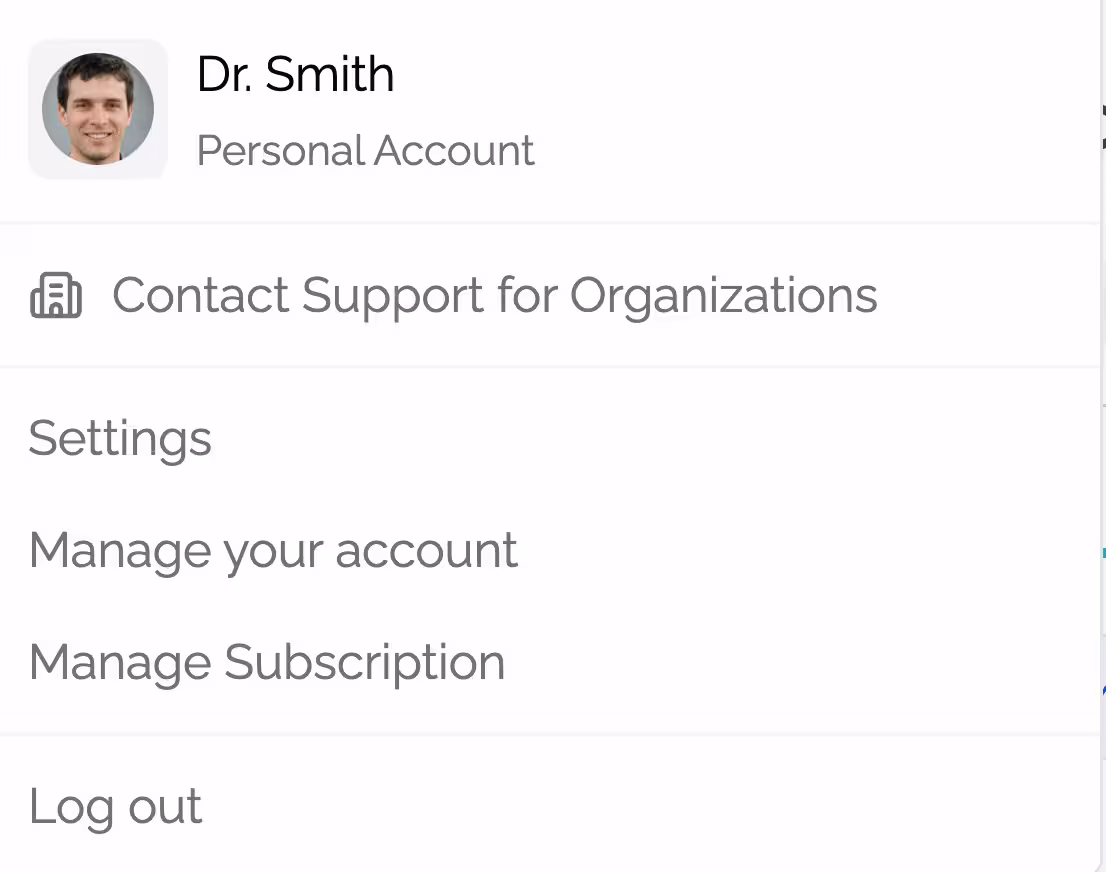Screen dimensions: 1106x872
Task: Click the account name "Dr. Smith"
Action: tap(295, 75)
